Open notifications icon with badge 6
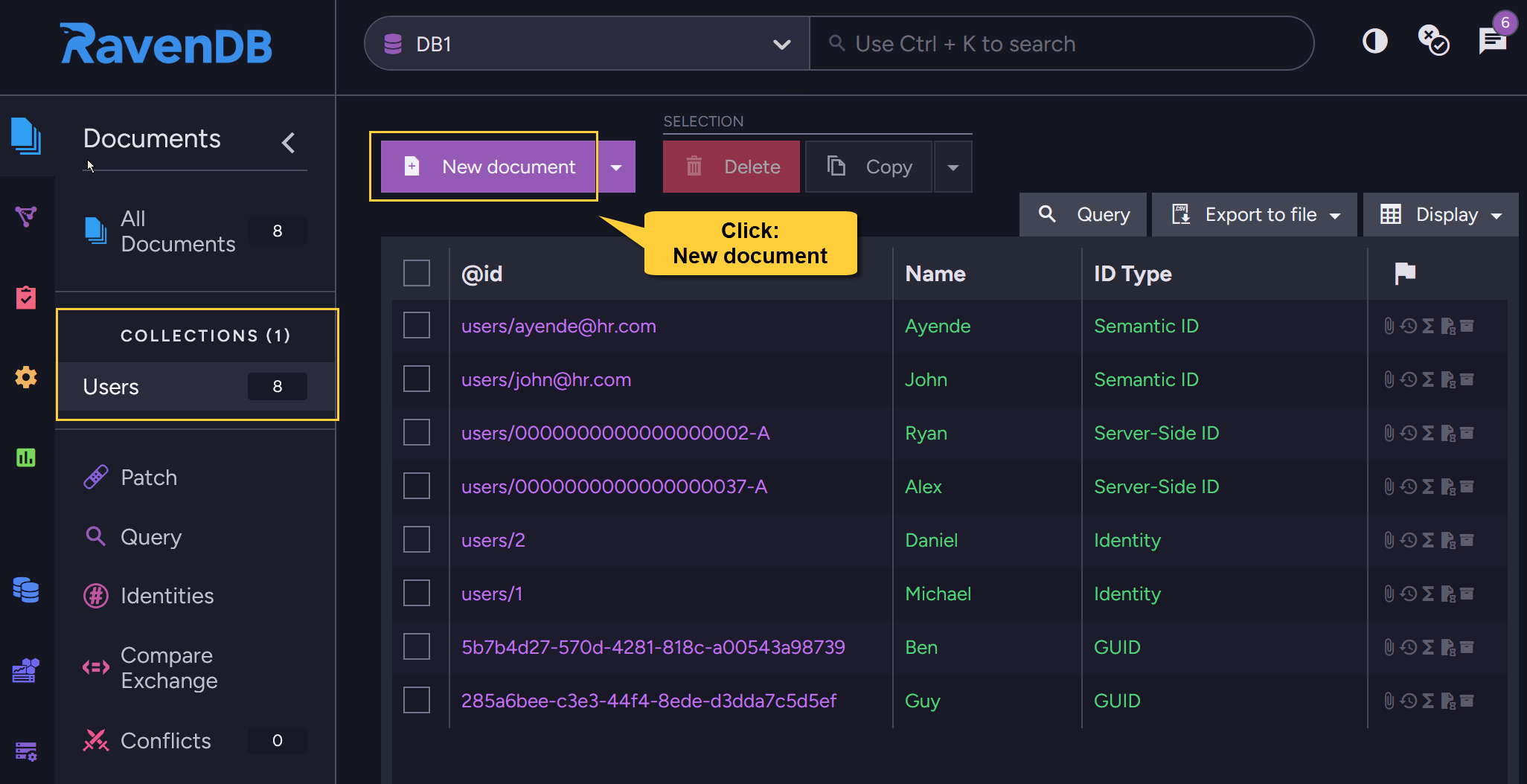The height and width of the screenshot is (784, 1527). (x=1493, y=41)
